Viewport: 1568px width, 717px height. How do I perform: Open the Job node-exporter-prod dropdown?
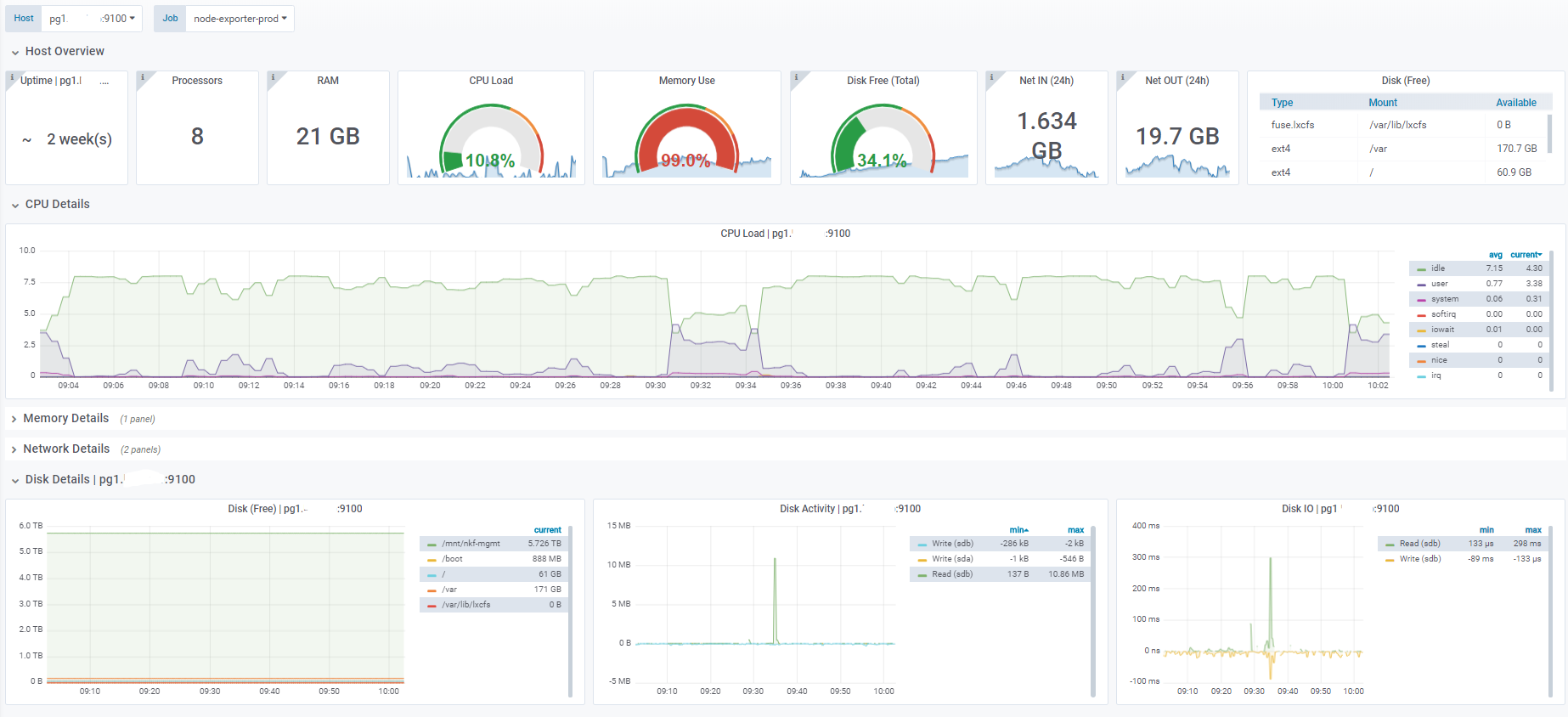(240, 19)
